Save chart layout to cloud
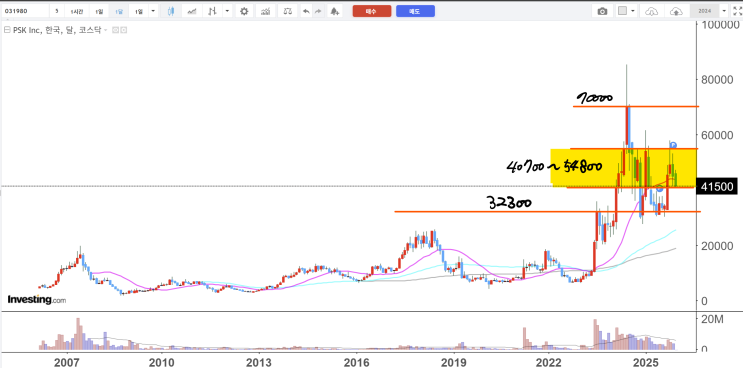 tap(677, 11)
